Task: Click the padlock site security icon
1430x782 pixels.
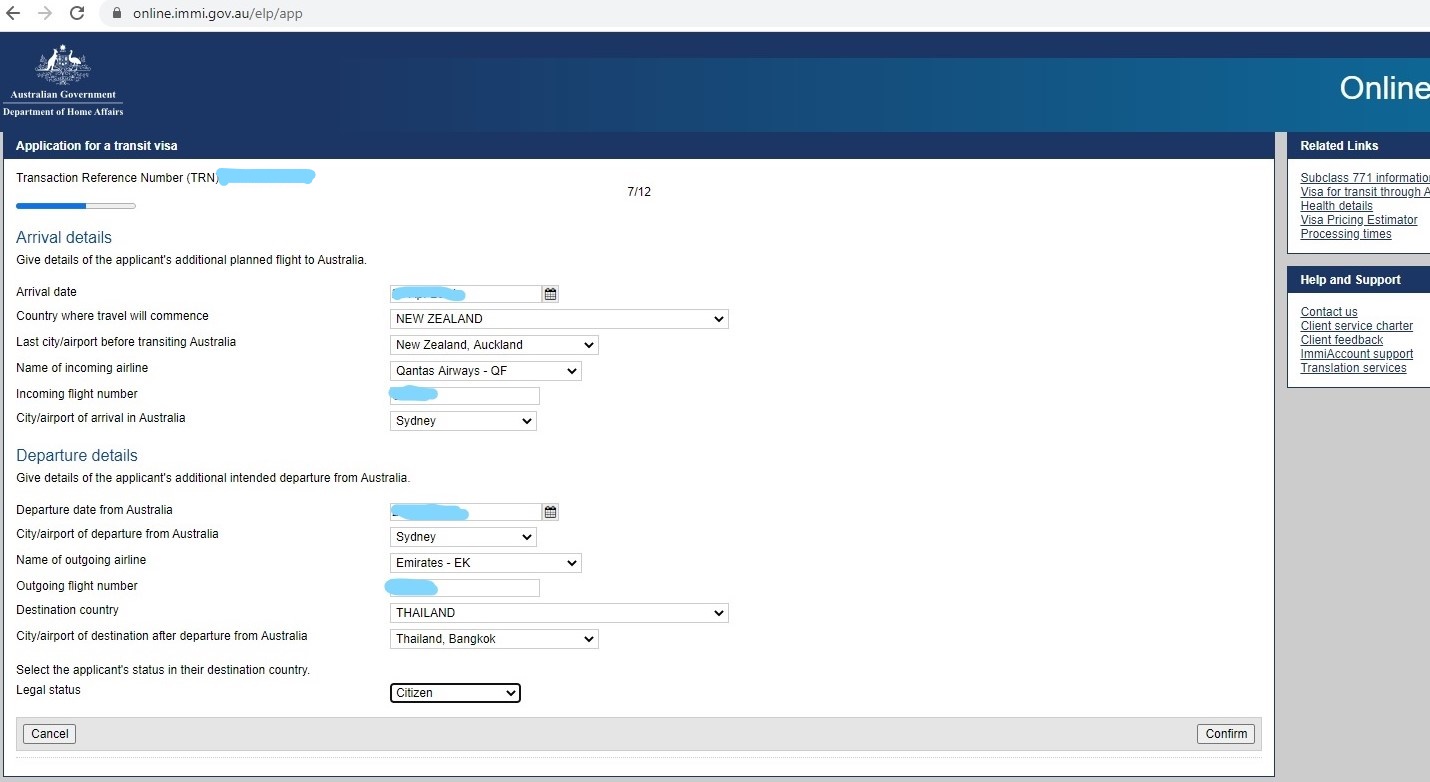Action: click(116, 14)
